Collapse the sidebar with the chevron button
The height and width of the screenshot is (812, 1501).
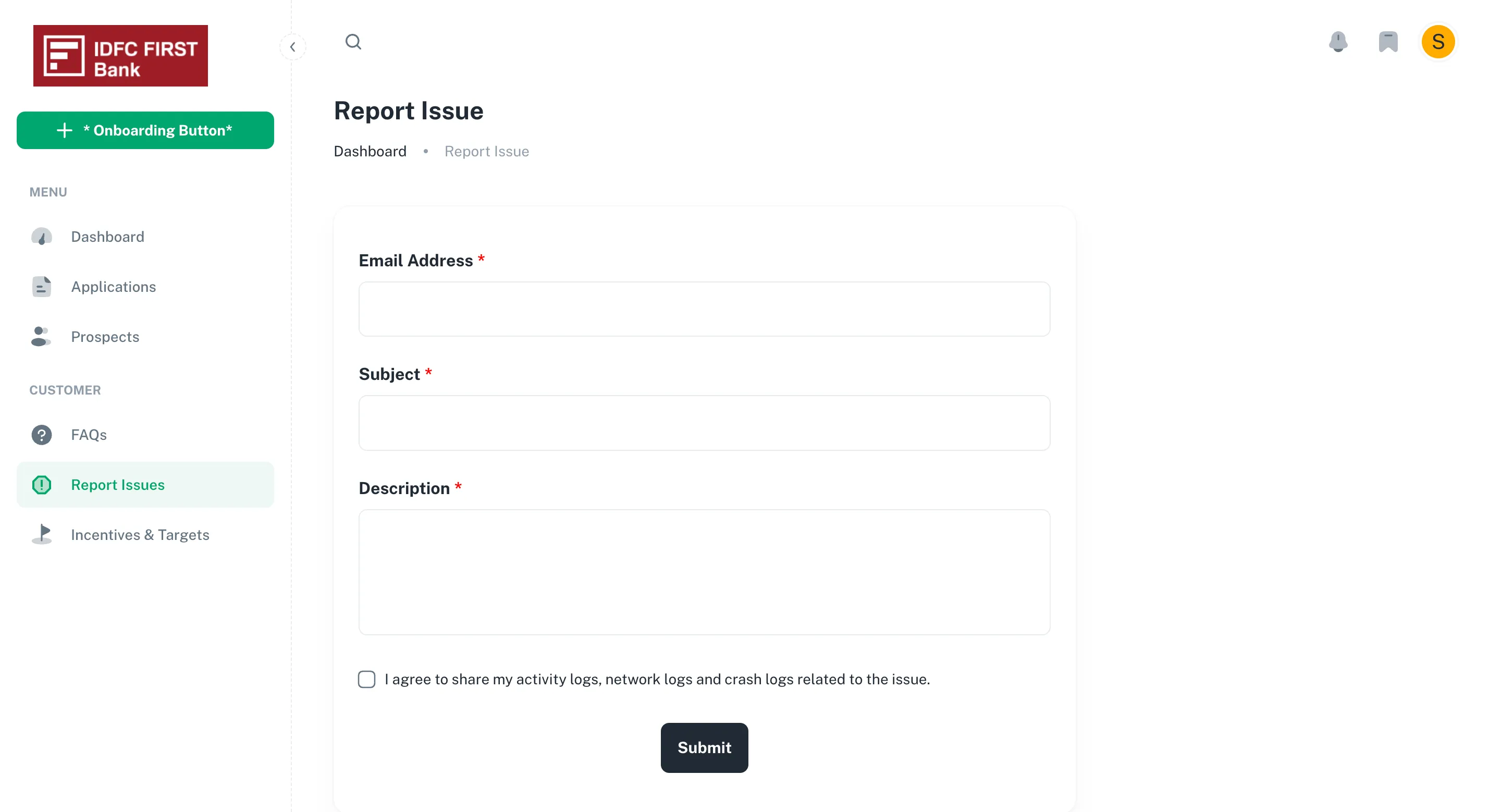pyautogui.click(x=293, y=46)
